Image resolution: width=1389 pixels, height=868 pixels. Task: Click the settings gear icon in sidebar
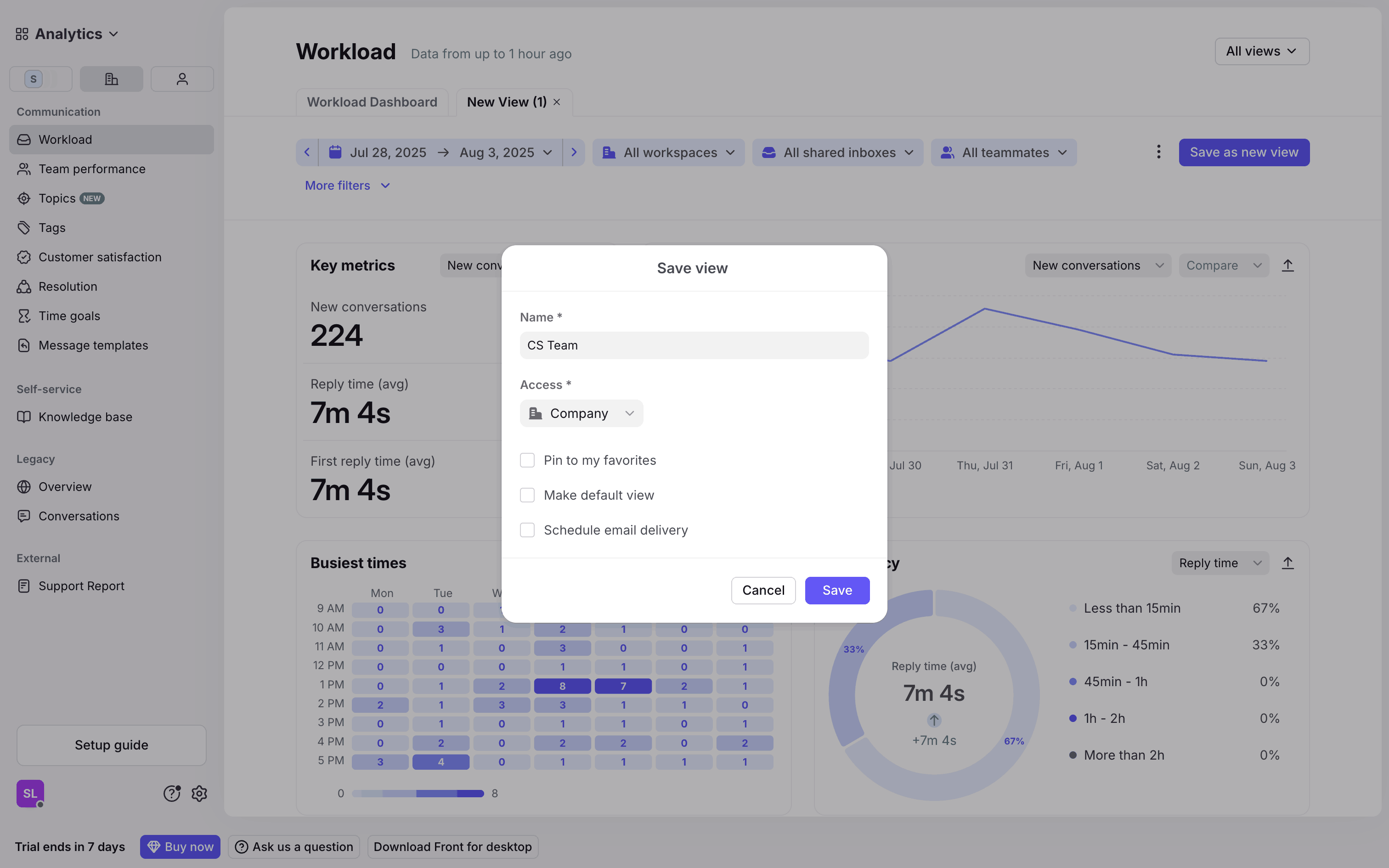coord(199,794)
